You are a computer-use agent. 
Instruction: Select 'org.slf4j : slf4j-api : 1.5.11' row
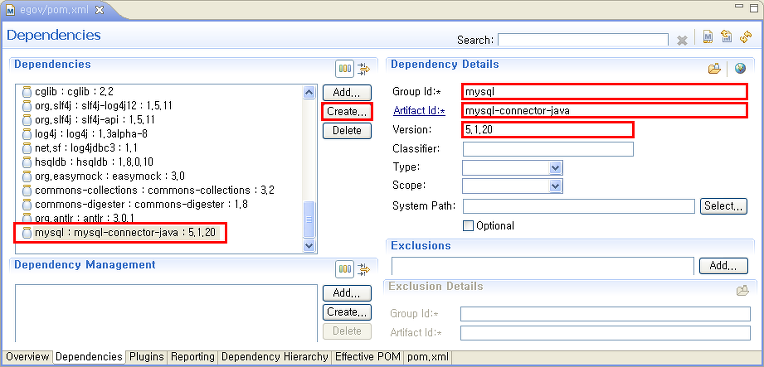click(90, 119)
